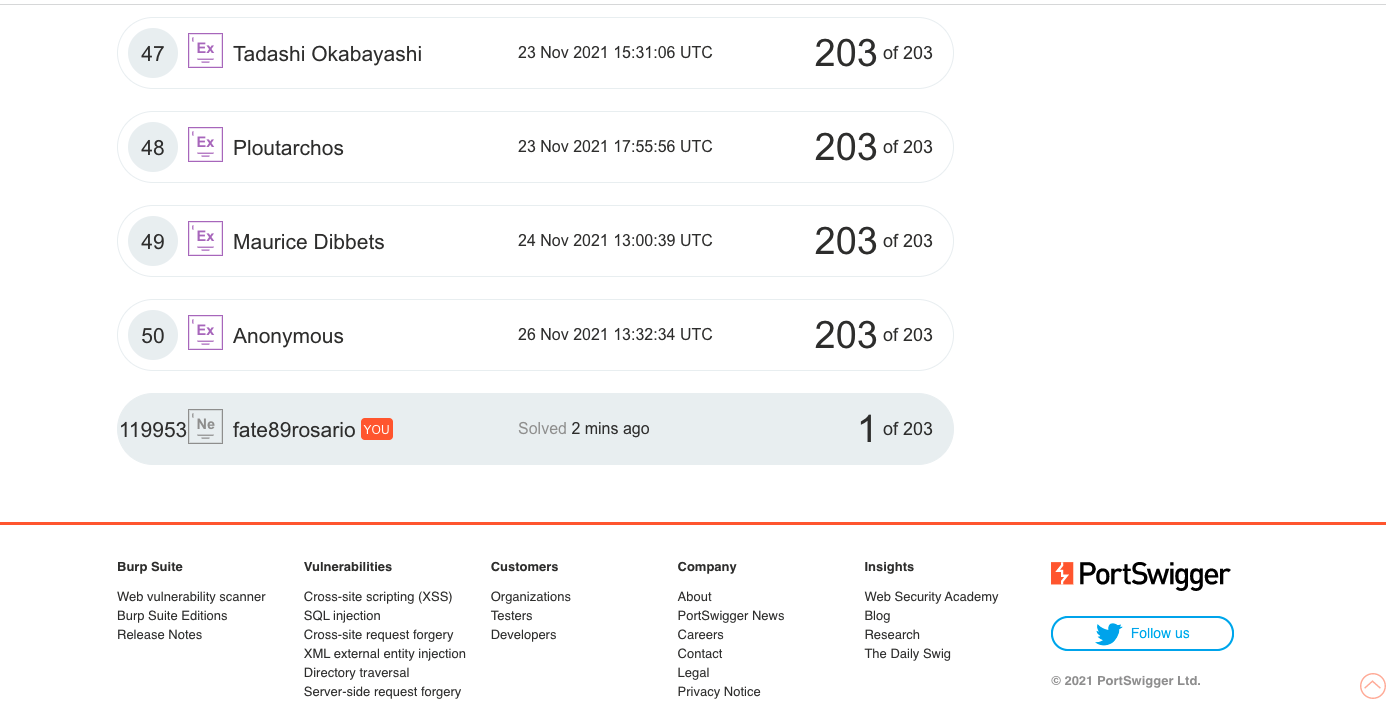The width and height of the screenshot is (1386, 709).
Task: Select the username fate89rosario
Action: point(294,430)
